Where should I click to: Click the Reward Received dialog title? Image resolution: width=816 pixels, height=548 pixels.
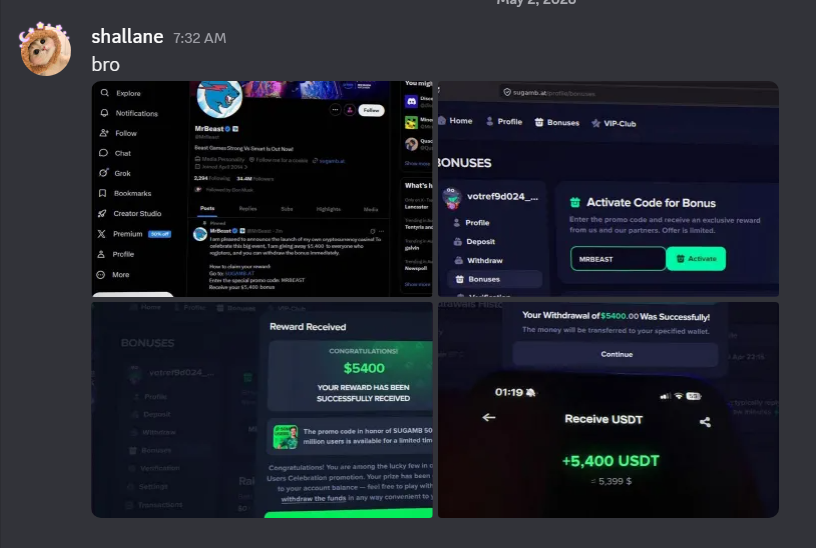pos(308,327)
